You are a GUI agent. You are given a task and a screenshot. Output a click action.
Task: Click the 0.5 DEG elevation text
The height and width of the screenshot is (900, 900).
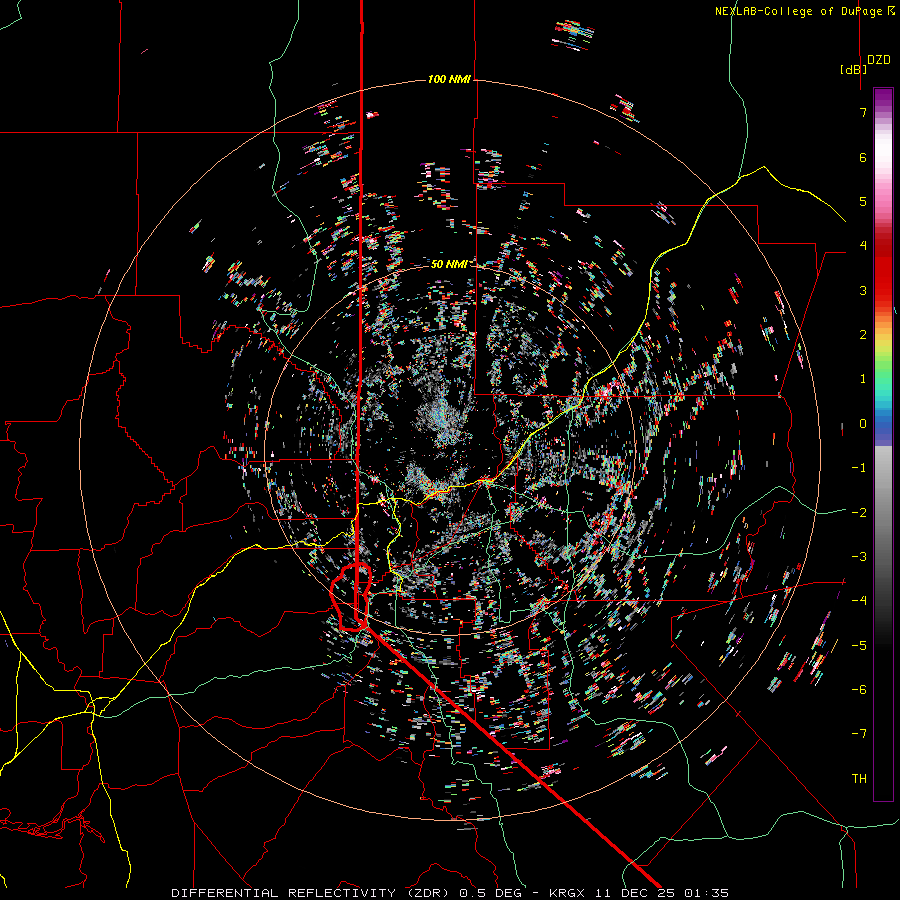pyautogui.click(x=491, y=893)
